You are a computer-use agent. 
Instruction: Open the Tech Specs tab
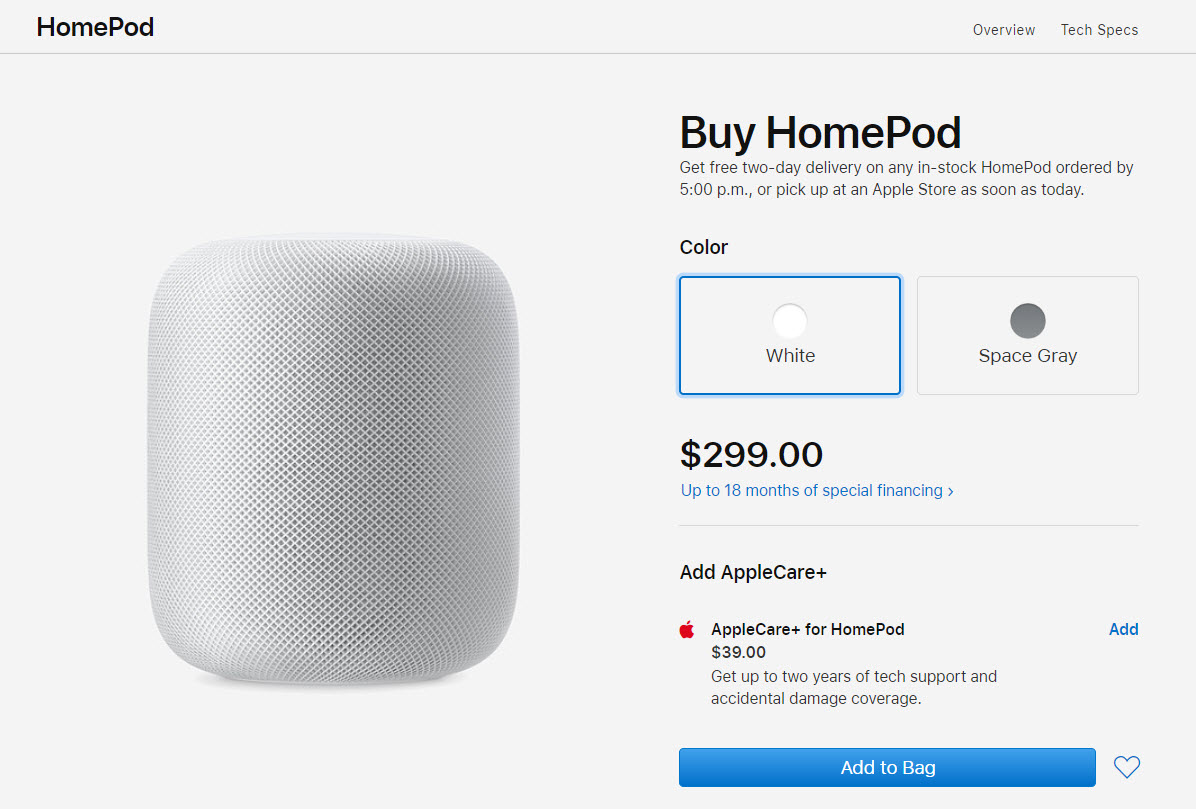(x=1099, y=30)
